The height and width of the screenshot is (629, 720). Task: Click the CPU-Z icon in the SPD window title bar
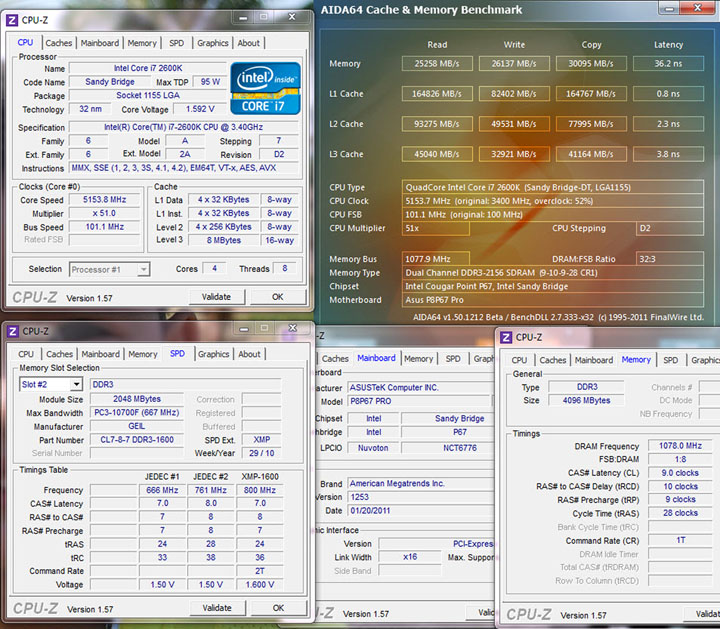click(12, 331)
